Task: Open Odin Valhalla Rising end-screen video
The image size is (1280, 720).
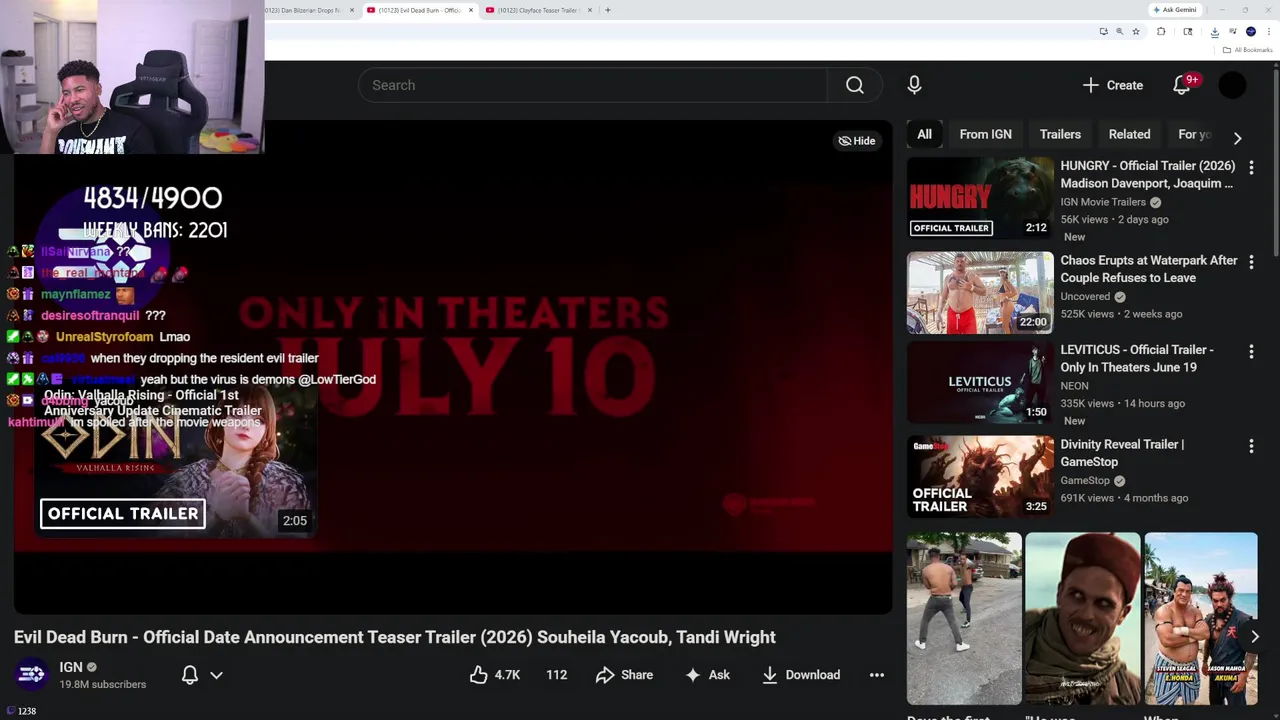Action: point(175,460)
